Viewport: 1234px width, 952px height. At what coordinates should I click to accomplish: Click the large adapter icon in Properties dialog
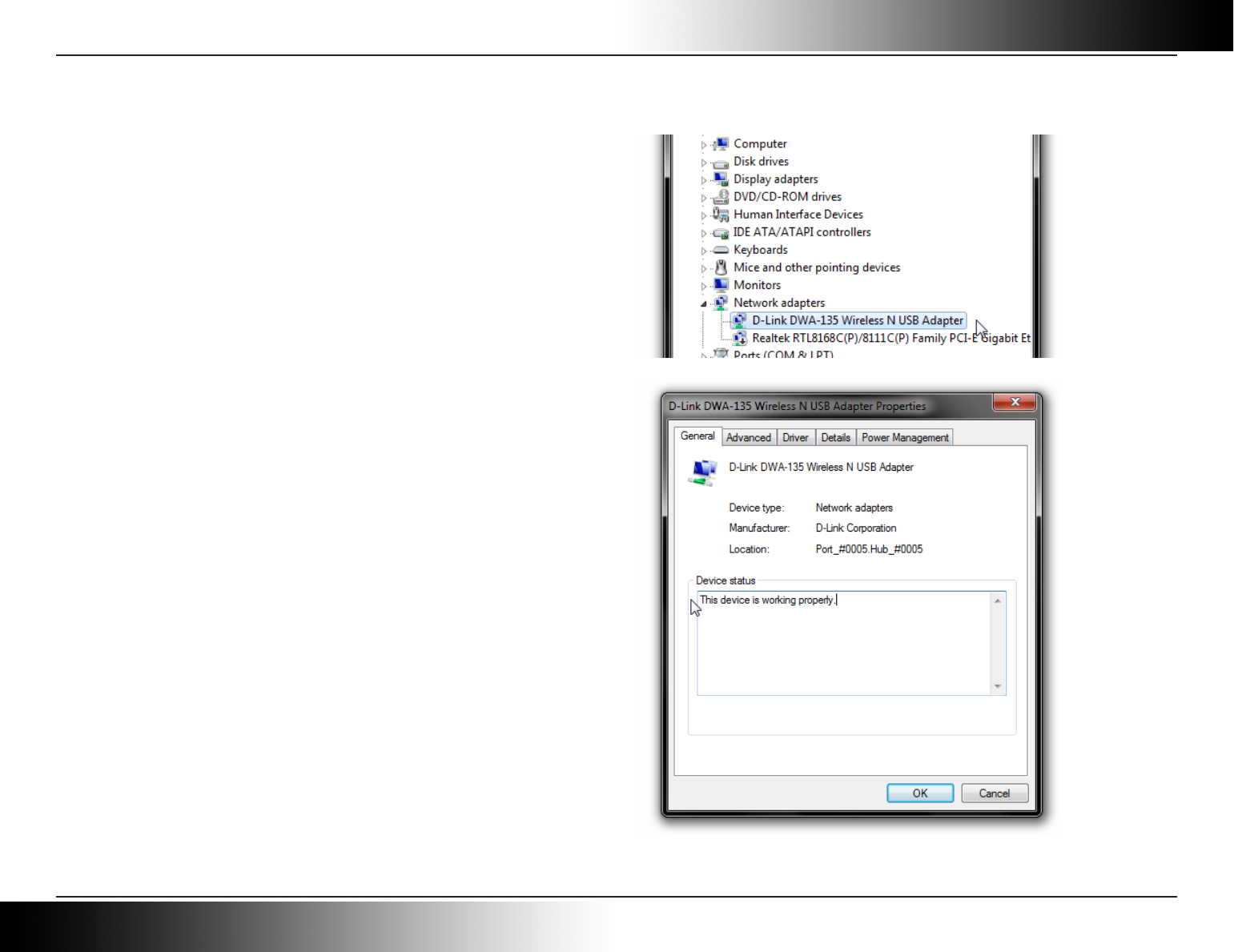[x=703, y=472]
